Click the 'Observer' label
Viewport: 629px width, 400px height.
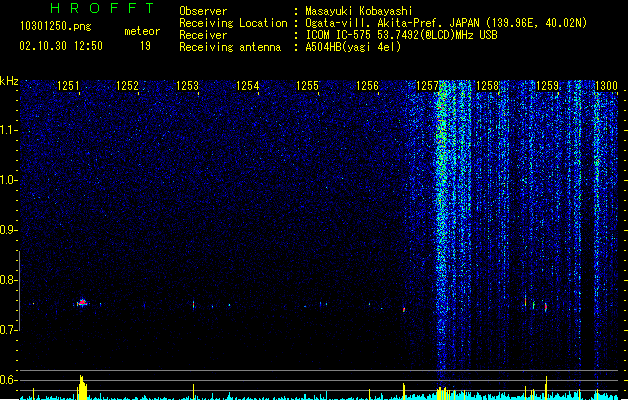203,11
